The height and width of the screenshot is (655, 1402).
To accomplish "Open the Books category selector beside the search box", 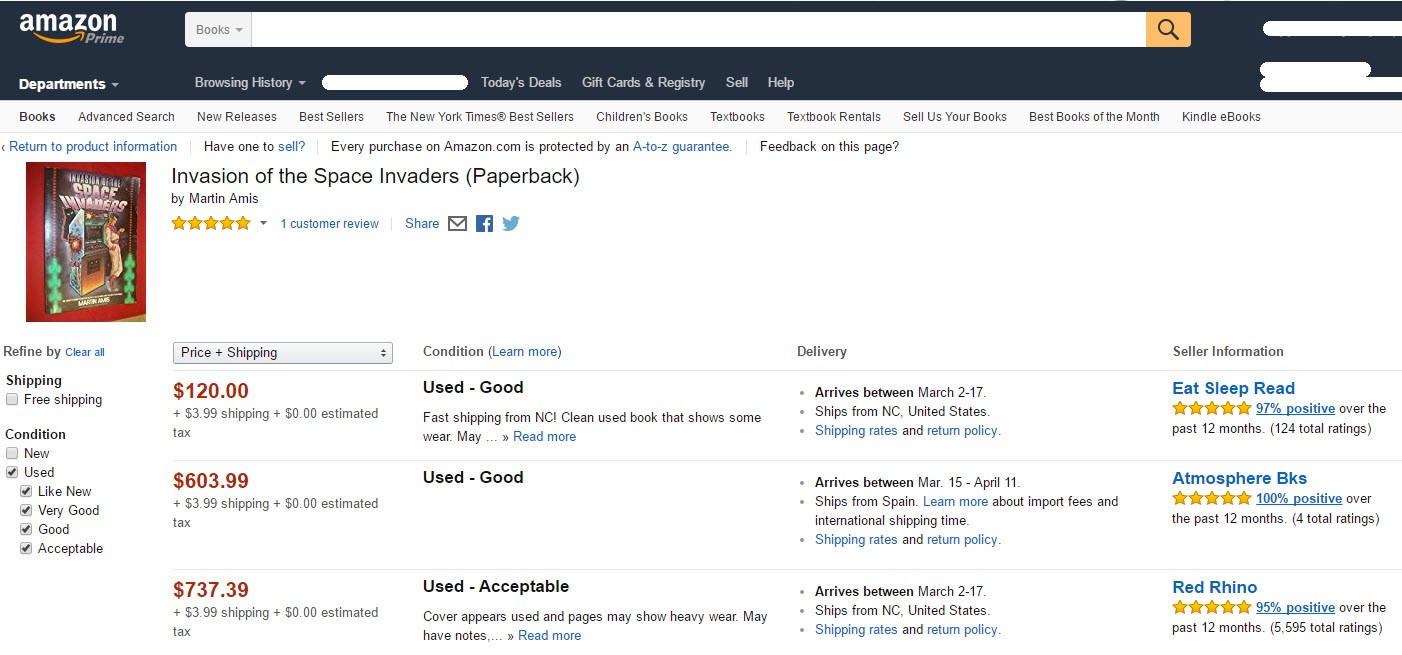I will point(217,29).
